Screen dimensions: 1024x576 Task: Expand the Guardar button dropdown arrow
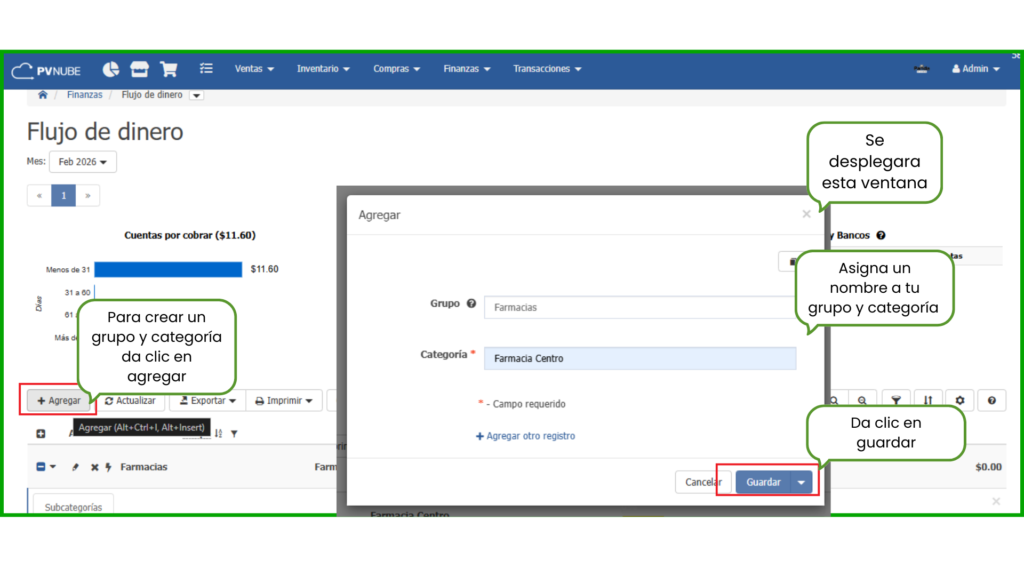pyautogui.click(x=803, y=482)
